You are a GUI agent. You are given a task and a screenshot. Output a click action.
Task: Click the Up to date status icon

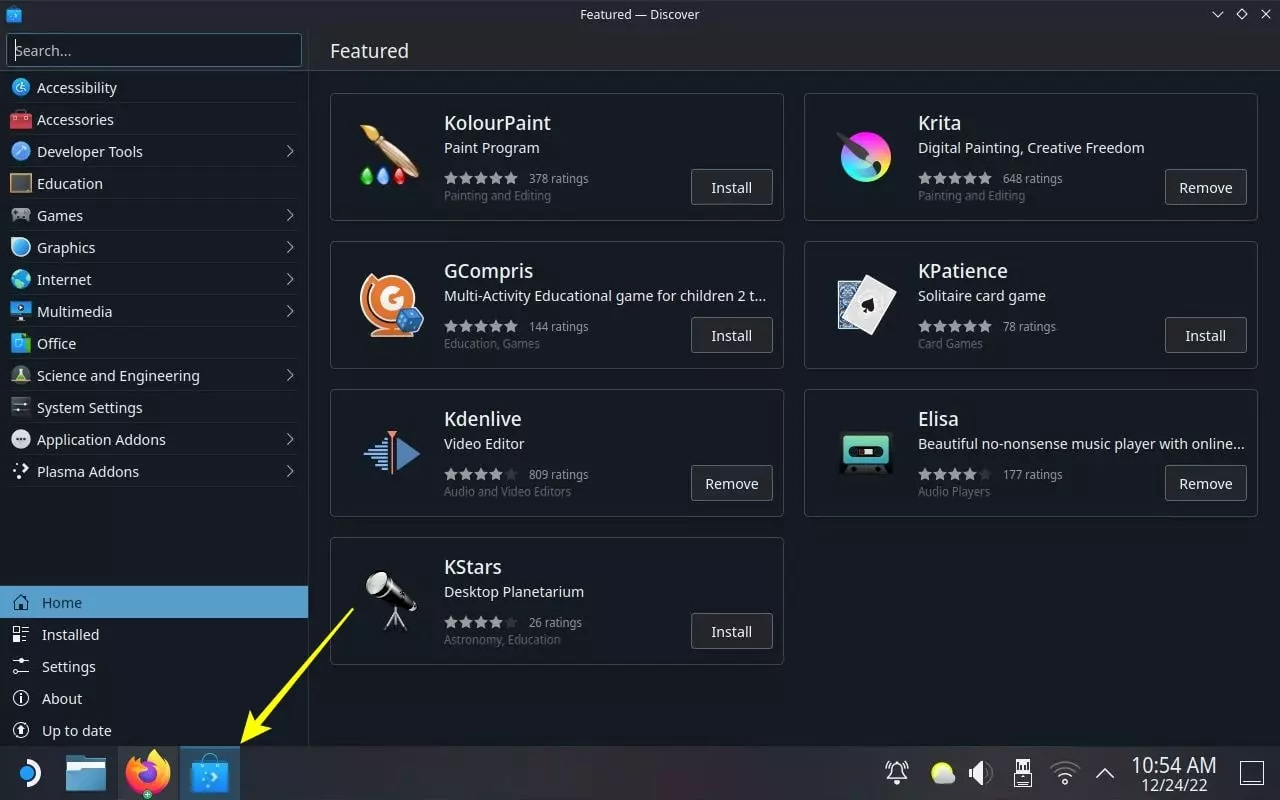[20, 730]
